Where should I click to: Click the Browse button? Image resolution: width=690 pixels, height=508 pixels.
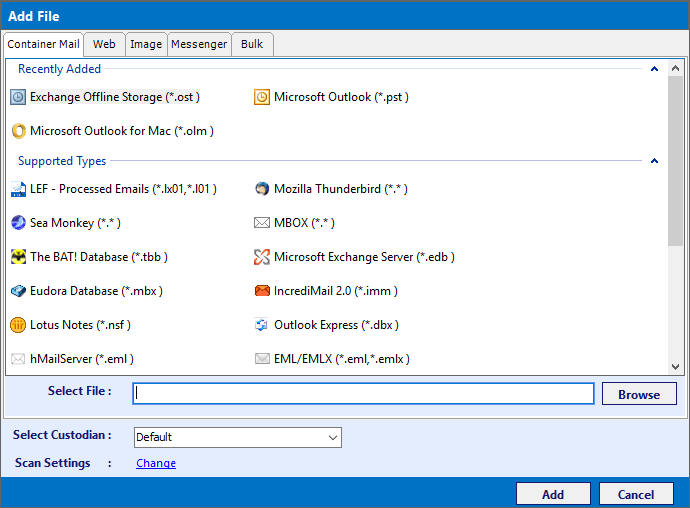tap(639, 394)
